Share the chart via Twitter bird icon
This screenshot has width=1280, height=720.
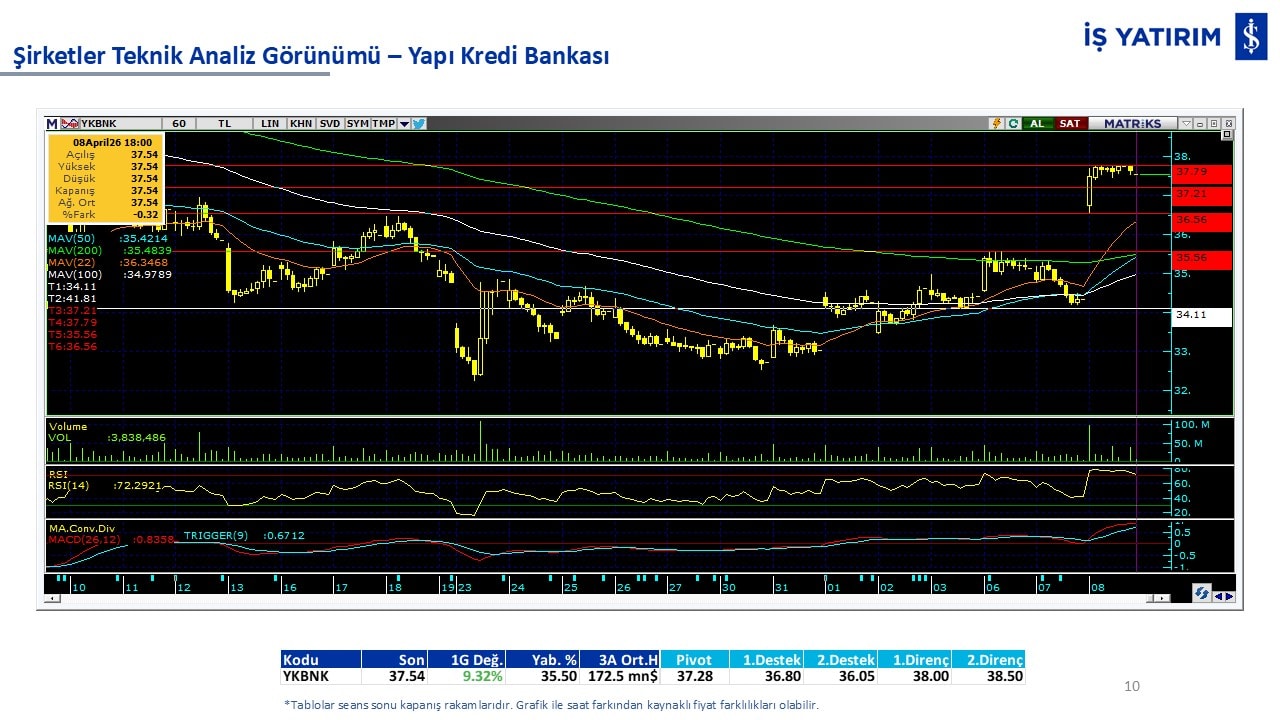(419, 124)
